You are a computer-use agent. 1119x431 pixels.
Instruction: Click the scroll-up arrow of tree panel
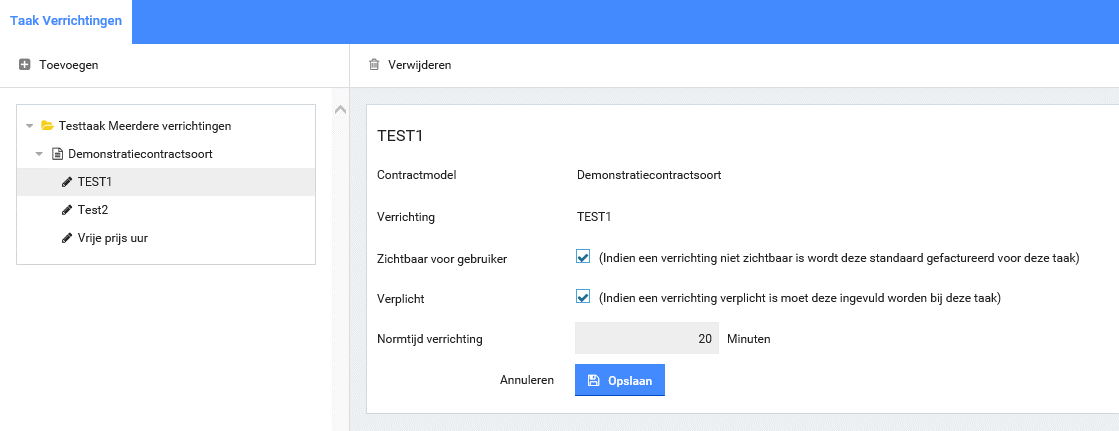pyautogui.click(x=340, y=109)
